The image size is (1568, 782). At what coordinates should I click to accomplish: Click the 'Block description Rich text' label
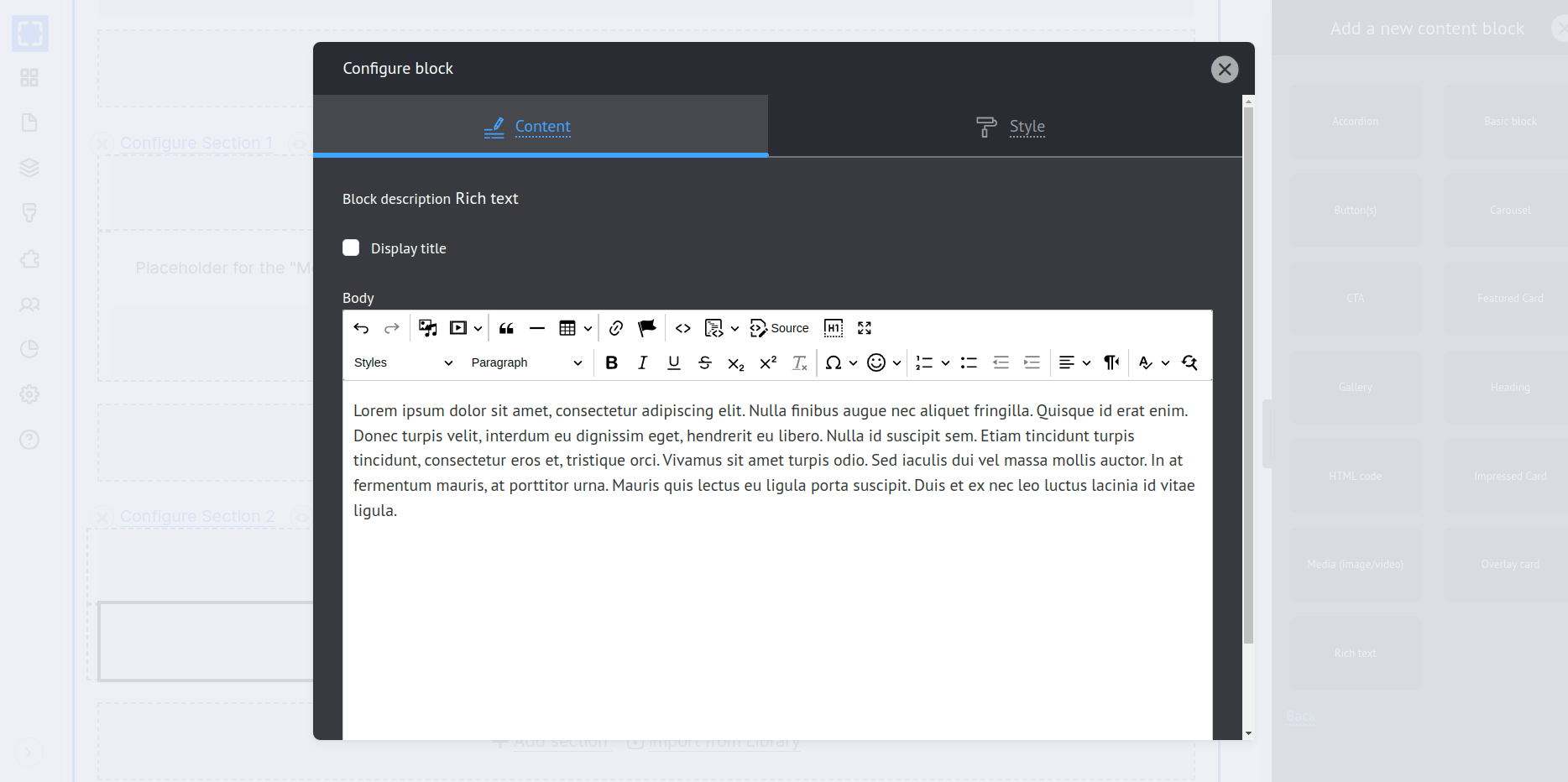[431, 199]
